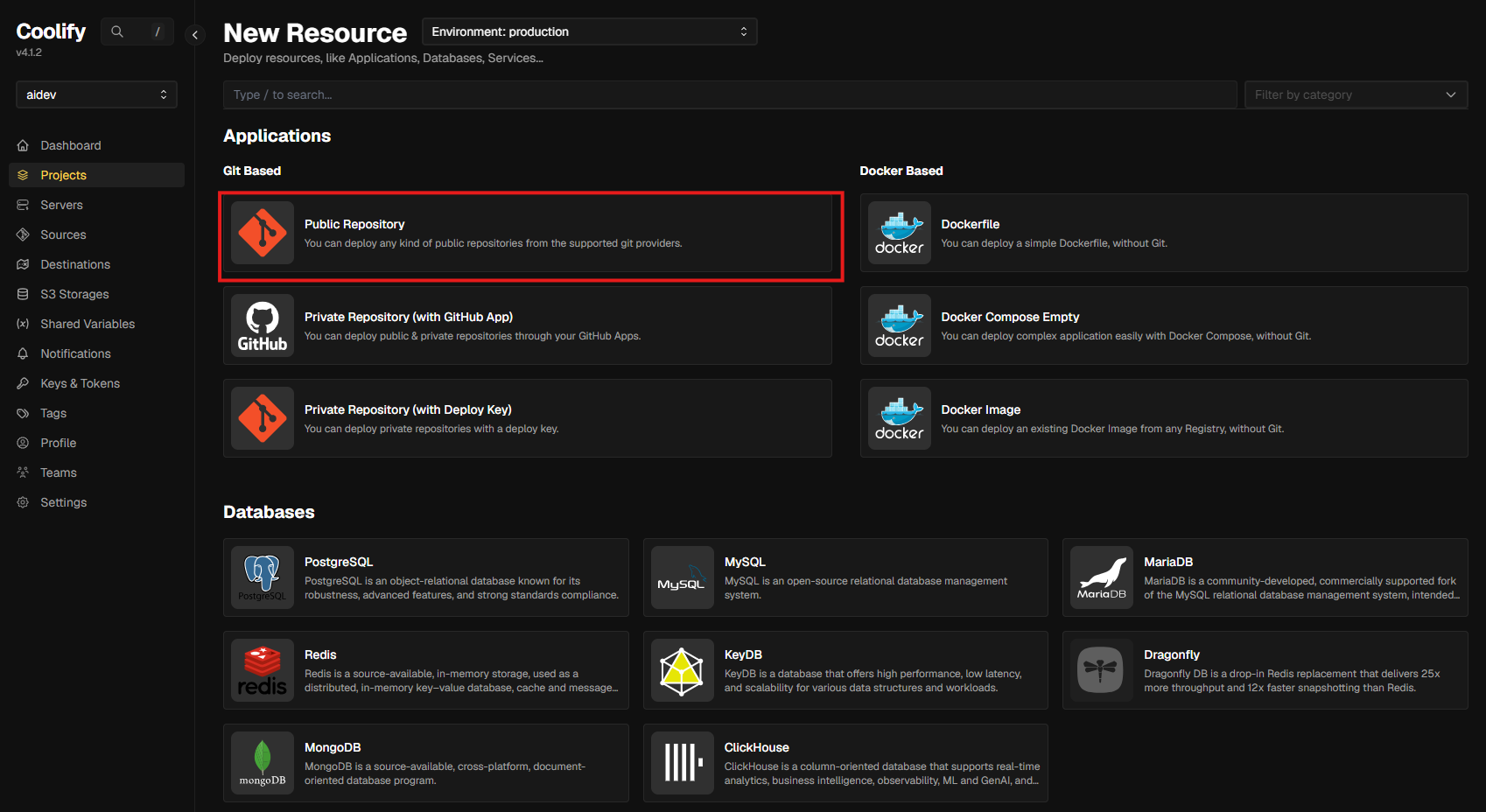Click the Shared Variables icon in sidebar
1486x812 pixels.
coord(23,324)
